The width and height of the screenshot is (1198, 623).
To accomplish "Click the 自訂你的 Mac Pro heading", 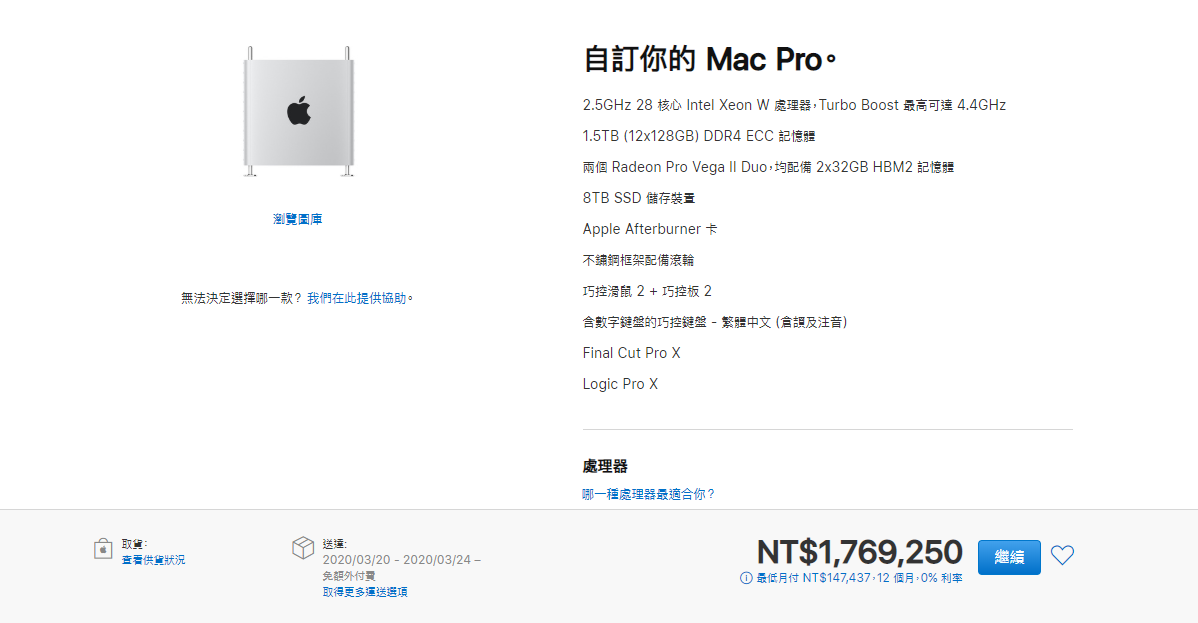I will coord(710,60).
